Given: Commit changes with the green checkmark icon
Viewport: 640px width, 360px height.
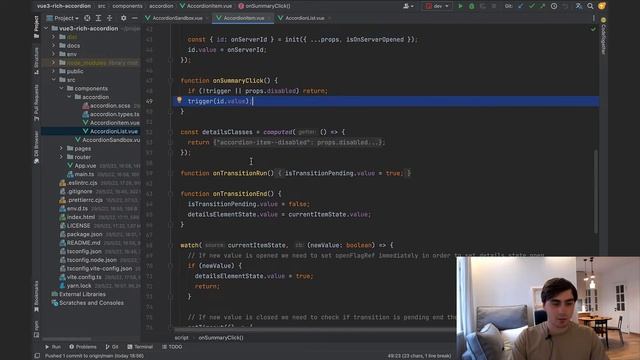Looking at the screenshot, I should 531,6.
